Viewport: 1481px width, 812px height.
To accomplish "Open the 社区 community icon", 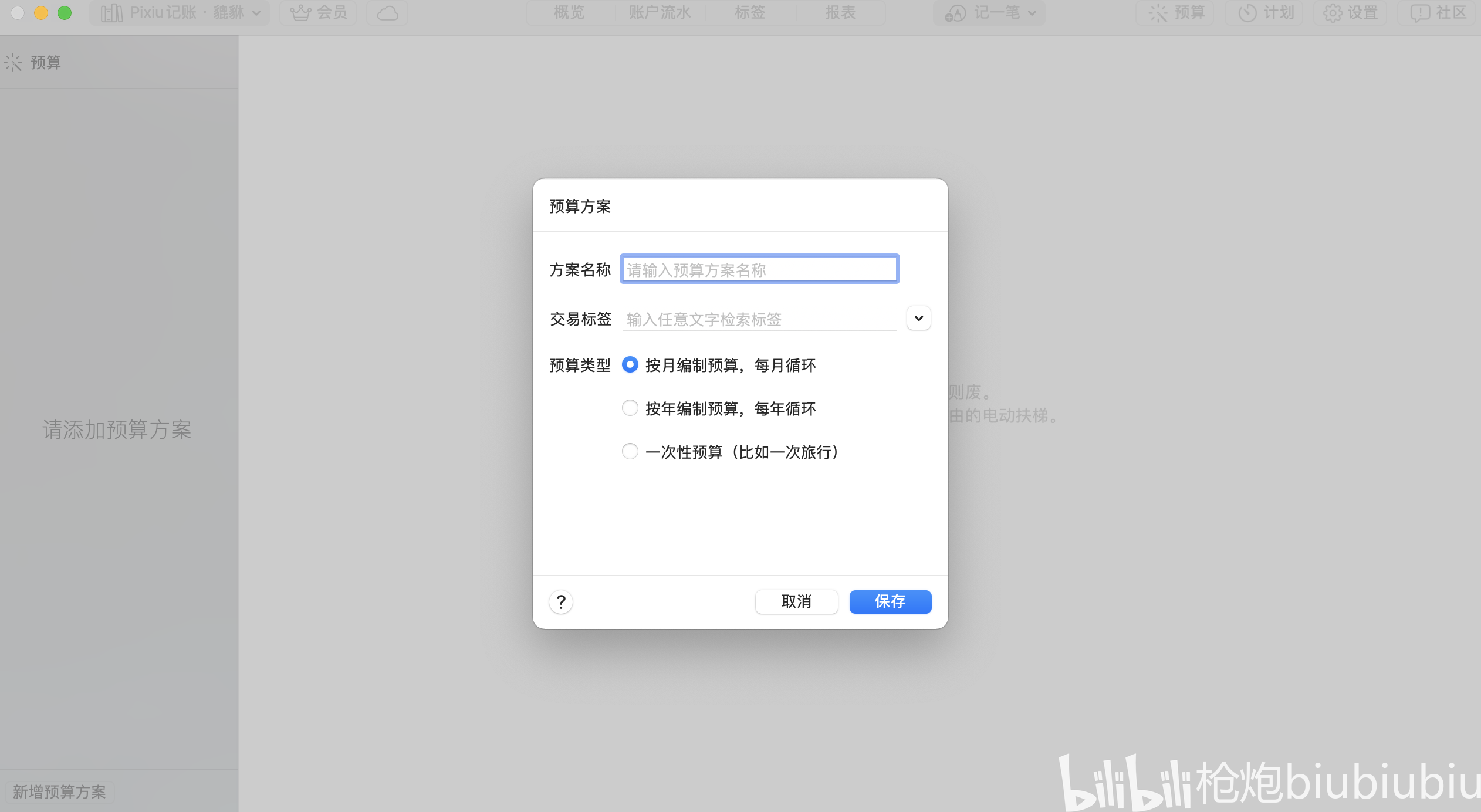I will click(x=1438, y=12).
